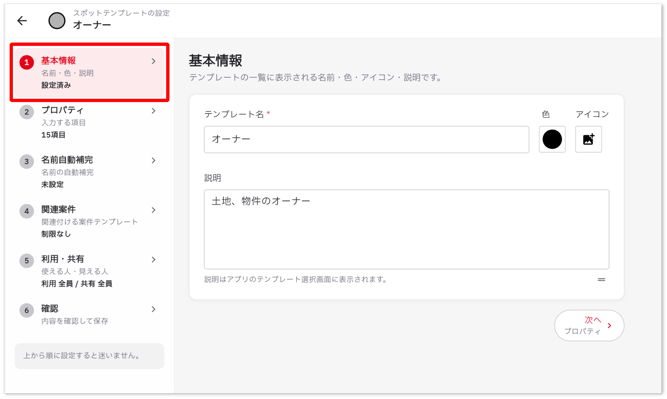
Task: Click 説明はアプリのテンプレート選択画面に表示されます helper text
Action: pos(296,279)
